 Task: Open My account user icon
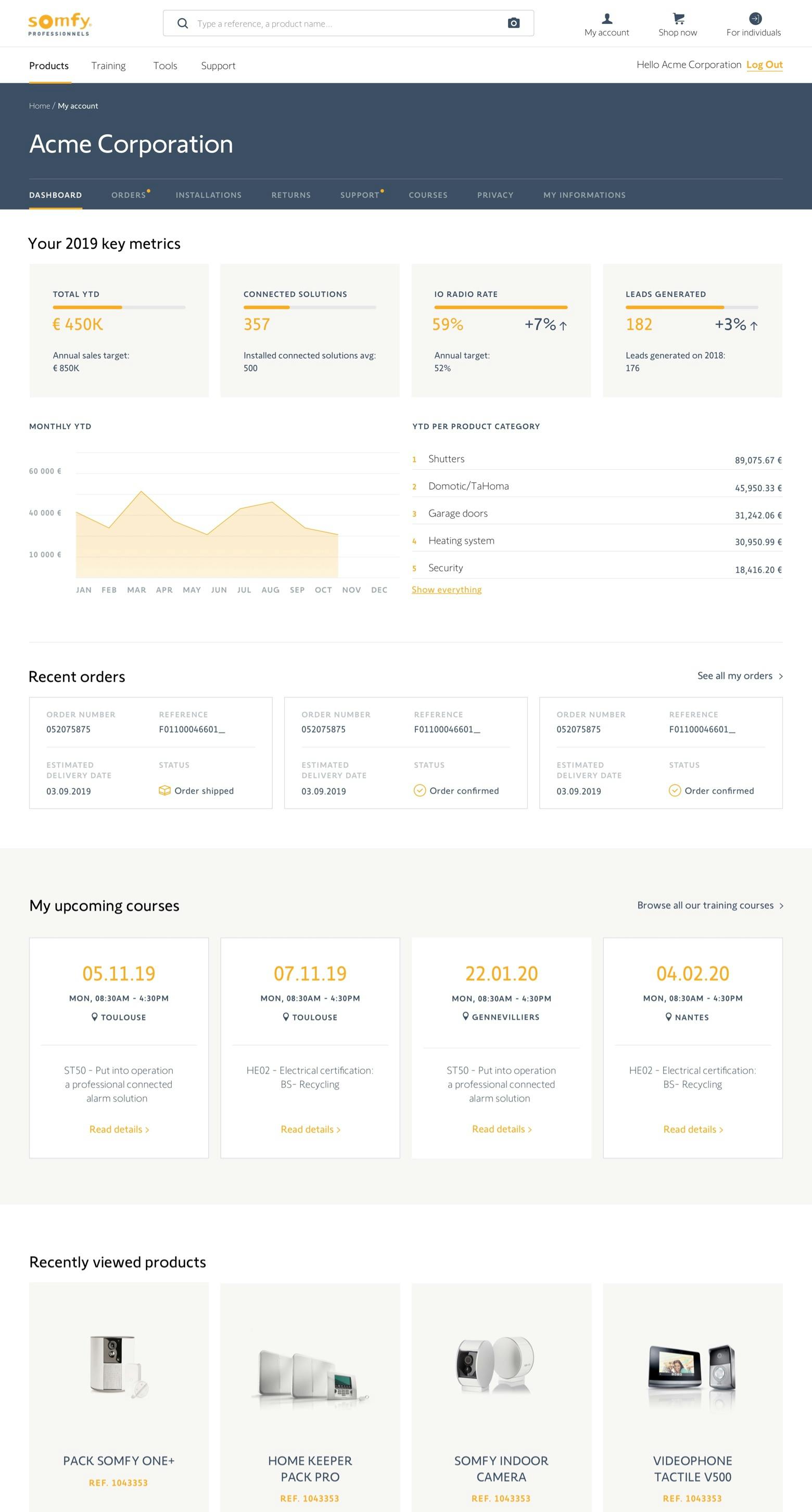[x=606, y=19]
